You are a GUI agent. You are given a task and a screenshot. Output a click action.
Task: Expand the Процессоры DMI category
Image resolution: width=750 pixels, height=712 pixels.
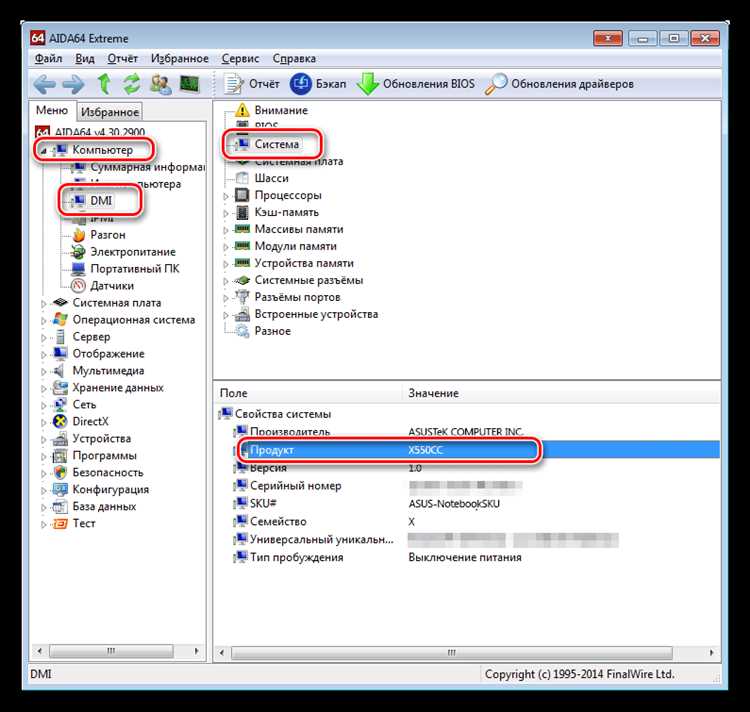pyautogui.click(x=227, y=196)
